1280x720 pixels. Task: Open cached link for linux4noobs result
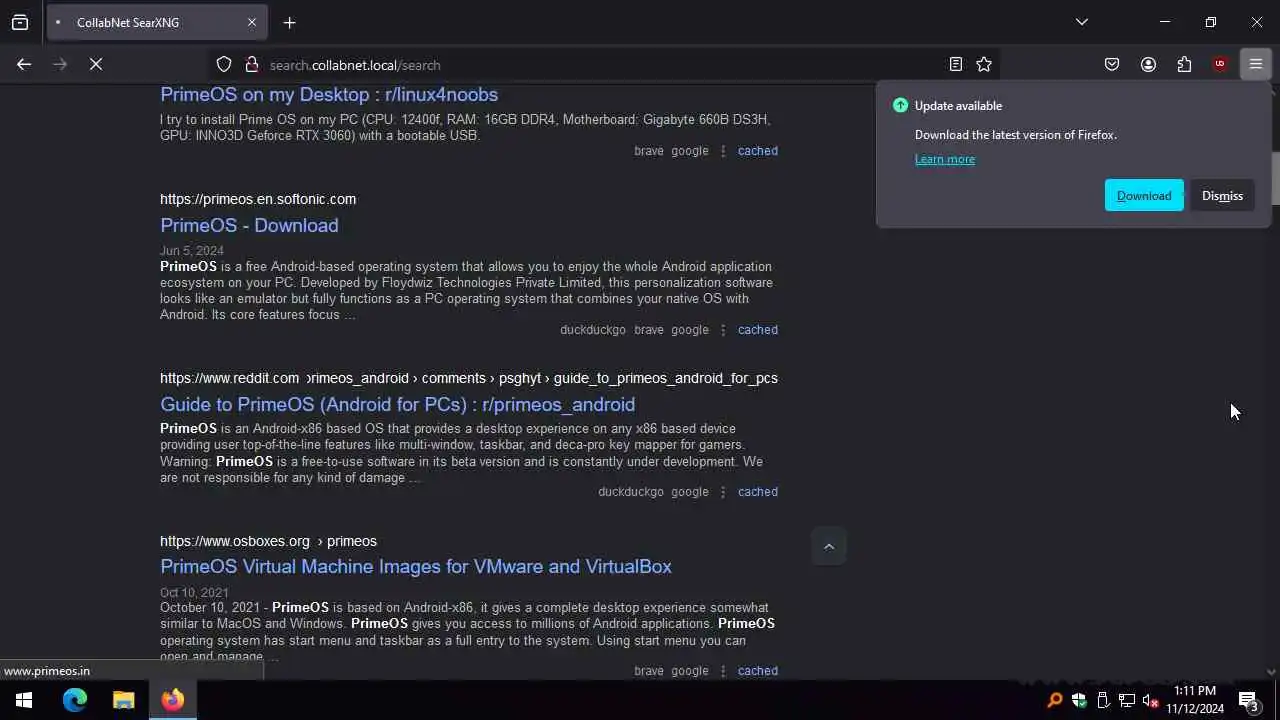point(757,151)
